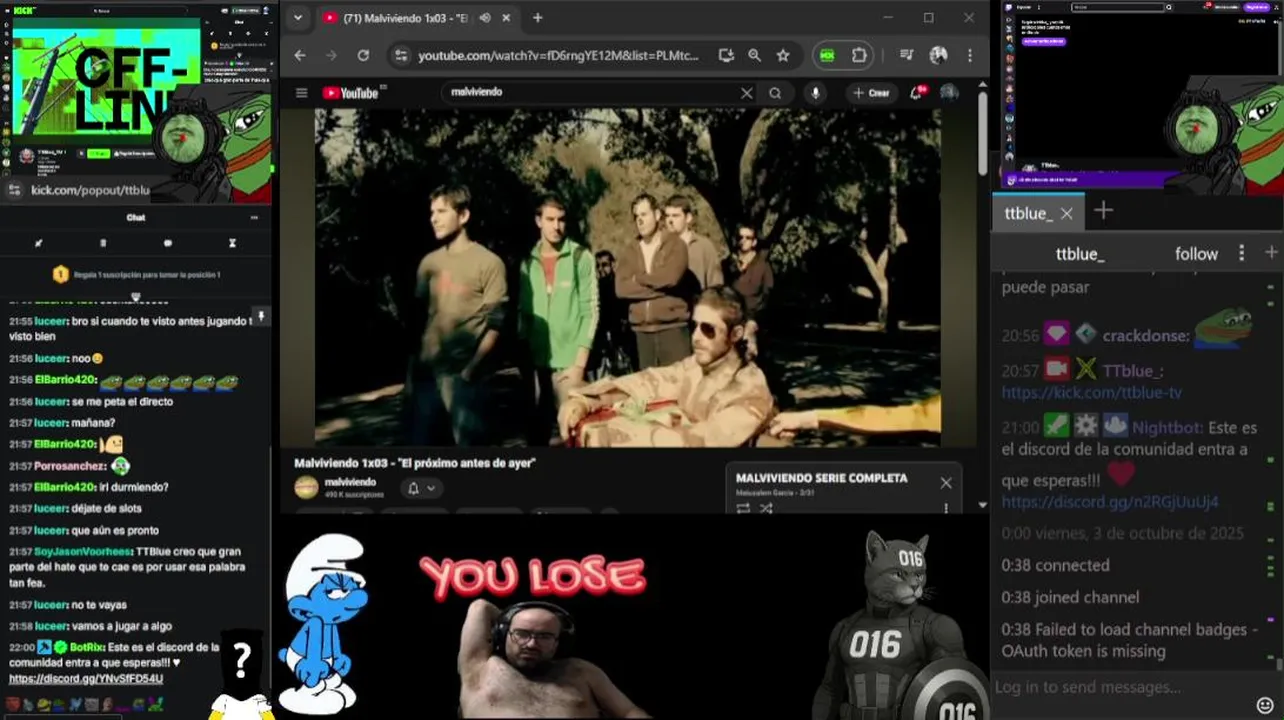1284x720 pixels.
Task: Open media controls in Chrome toolbar
Action: (906, 56)
